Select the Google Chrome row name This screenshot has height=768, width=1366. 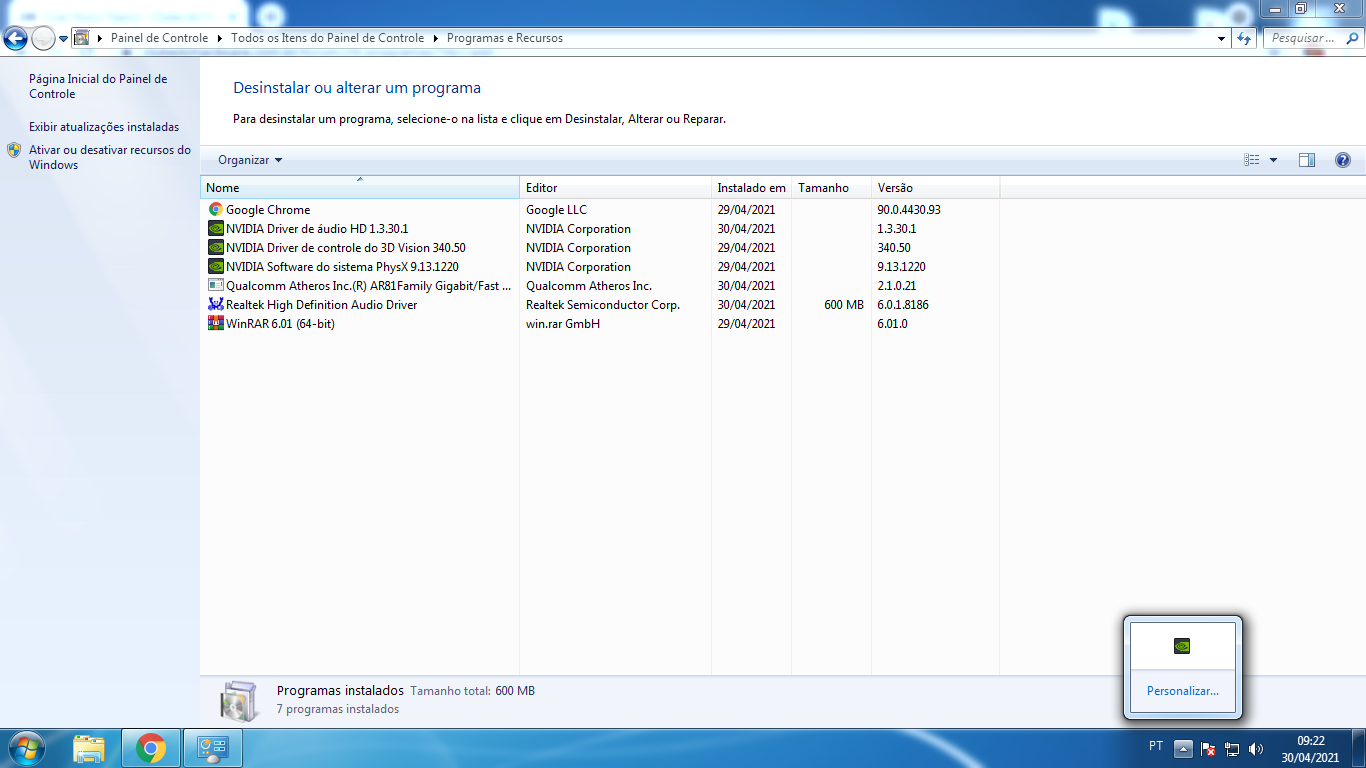point(268,210)
